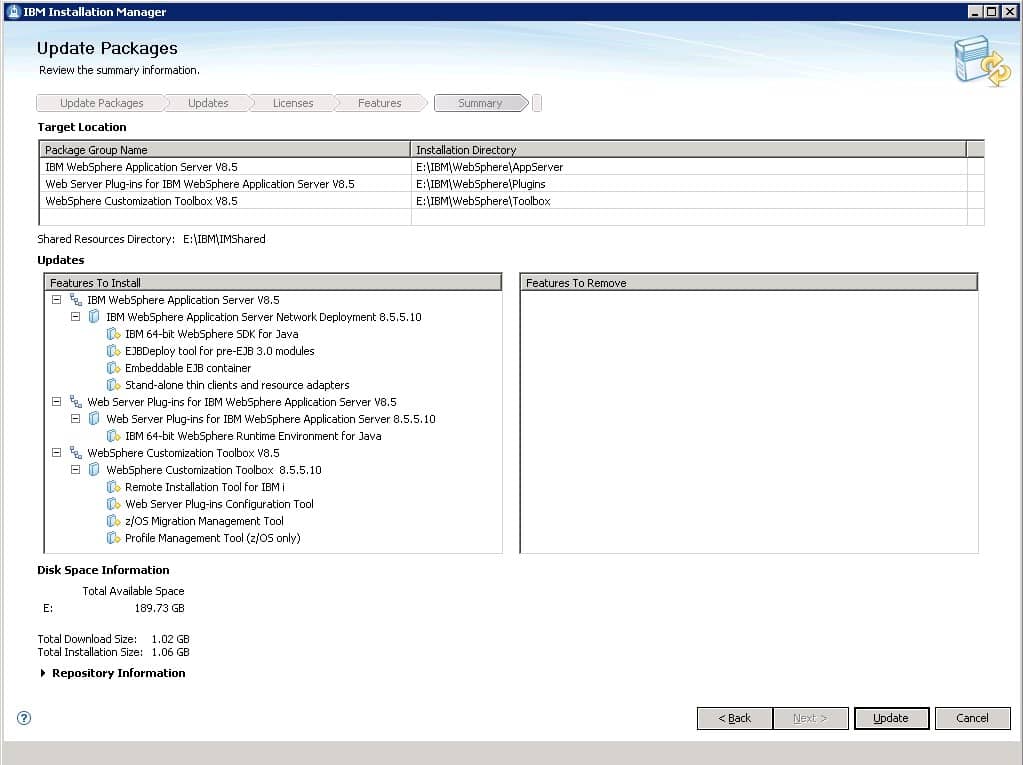
Task: Select the Web Server Plug-ins table row name
Action: (x=200, y=184)
